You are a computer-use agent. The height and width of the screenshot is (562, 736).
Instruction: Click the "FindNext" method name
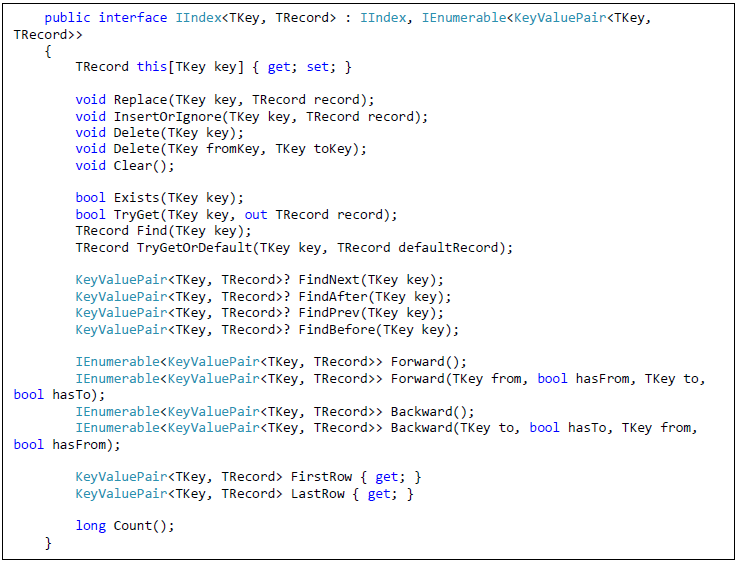[x=329, y=280]
